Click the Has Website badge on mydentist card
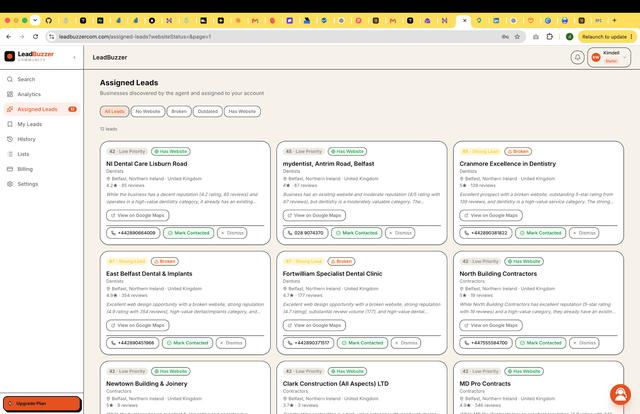 [x=347, y=151]
